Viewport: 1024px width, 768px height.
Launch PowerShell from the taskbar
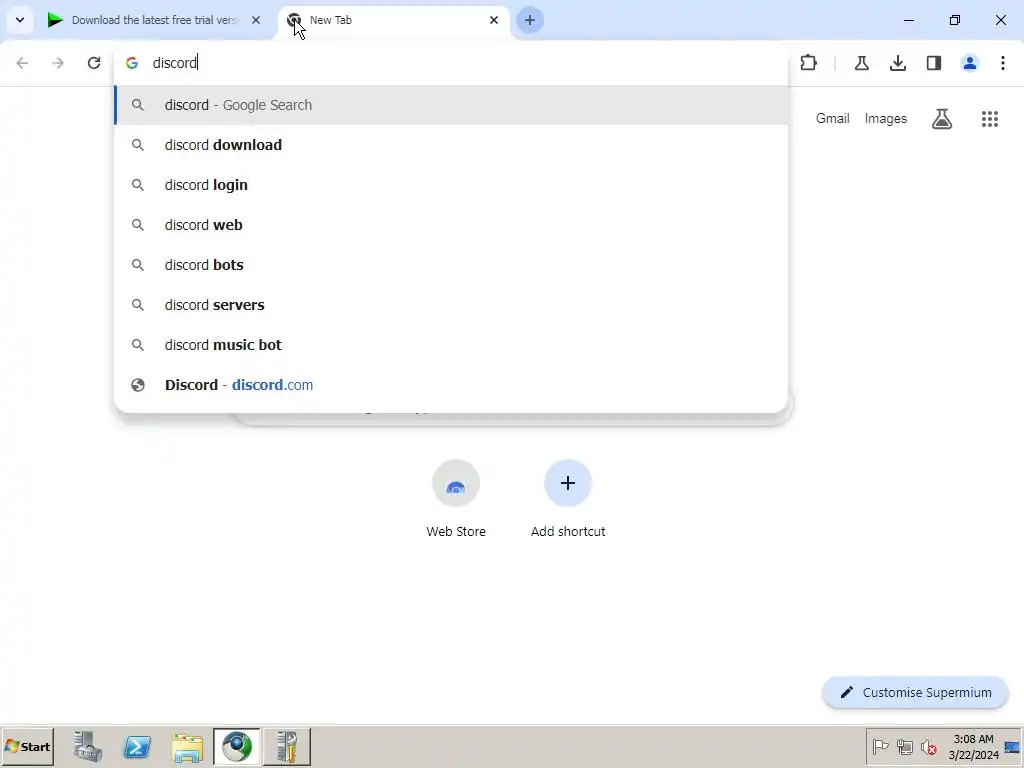(137, 746)
